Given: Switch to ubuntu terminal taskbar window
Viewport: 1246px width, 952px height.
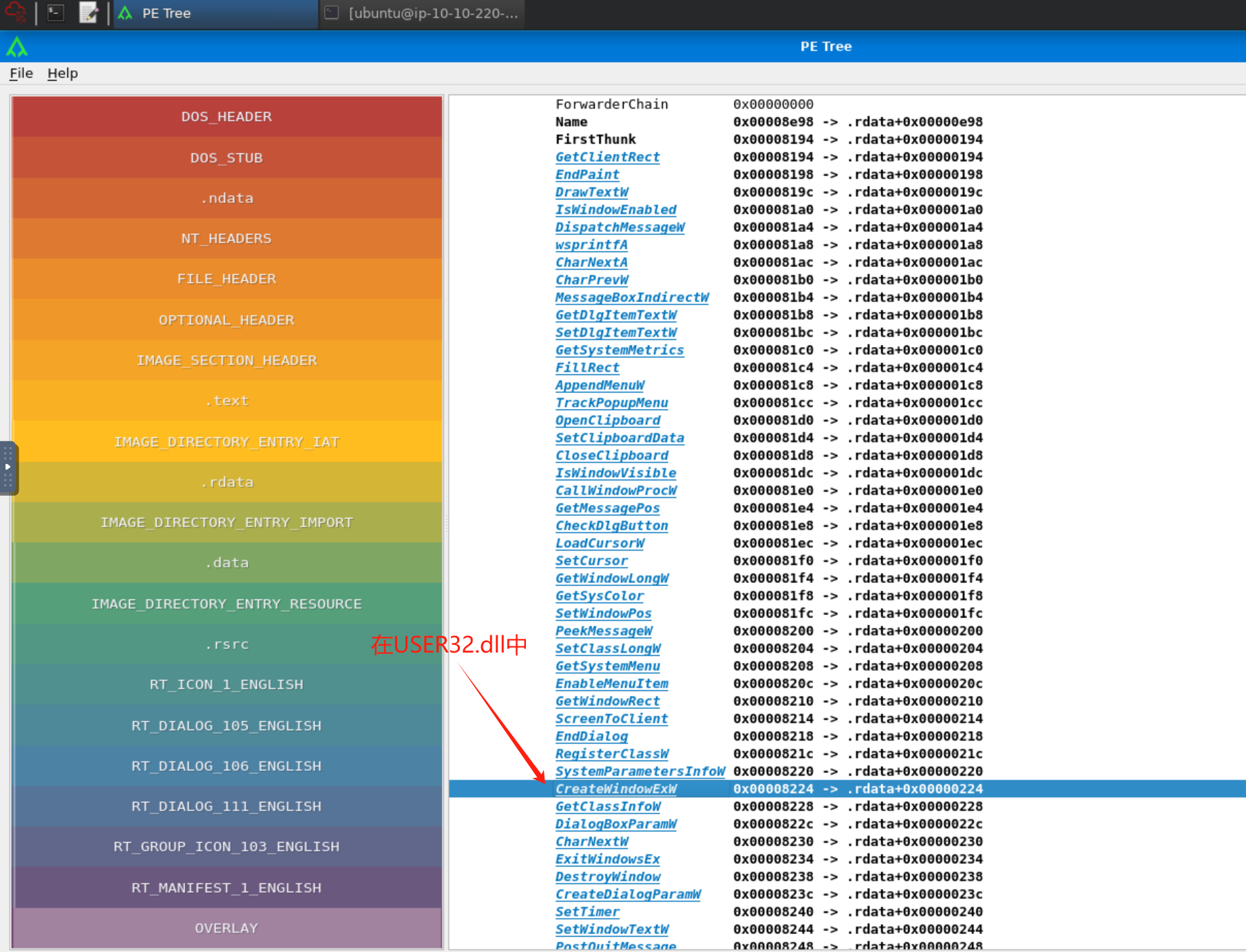Looking at the screenshot, I should click(x=422, y=14).
